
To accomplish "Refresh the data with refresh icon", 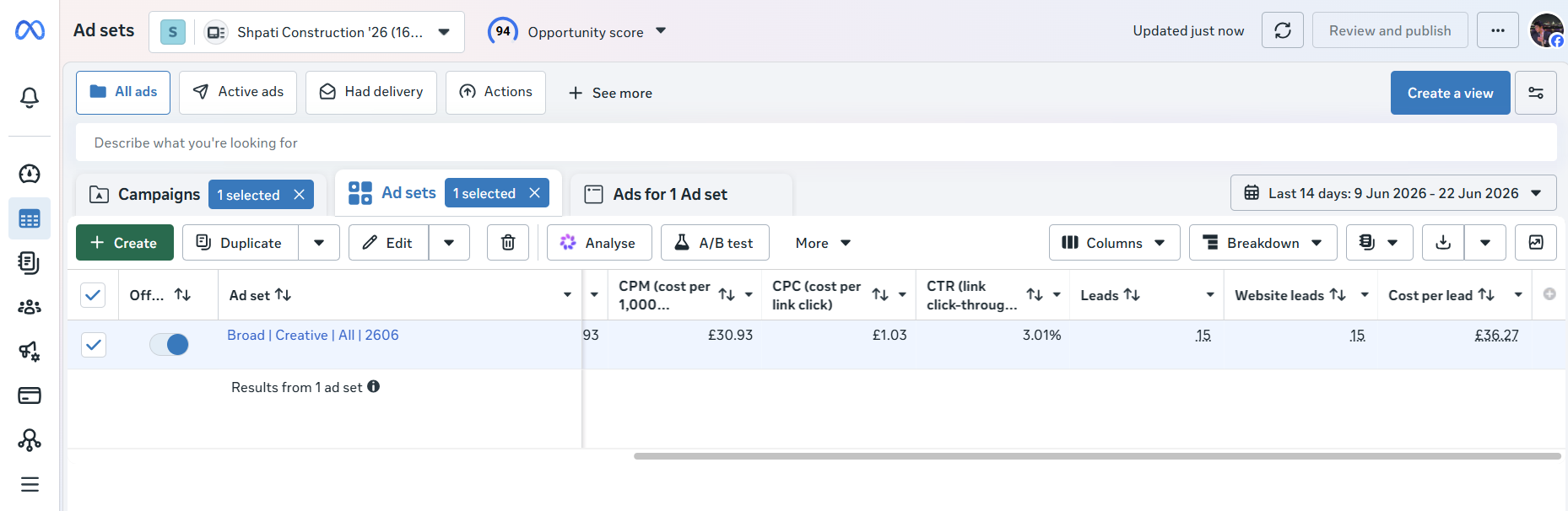I will tap(1283, 30).
